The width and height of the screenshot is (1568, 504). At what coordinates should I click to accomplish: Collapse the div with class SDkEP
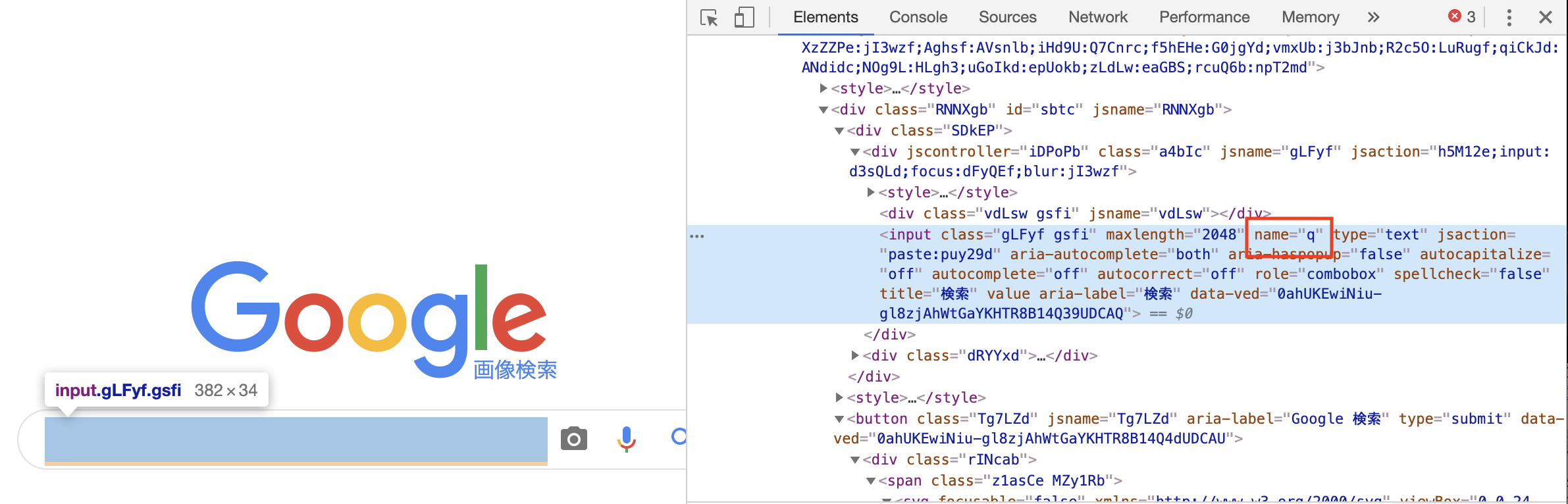click(x=839, y=131)
